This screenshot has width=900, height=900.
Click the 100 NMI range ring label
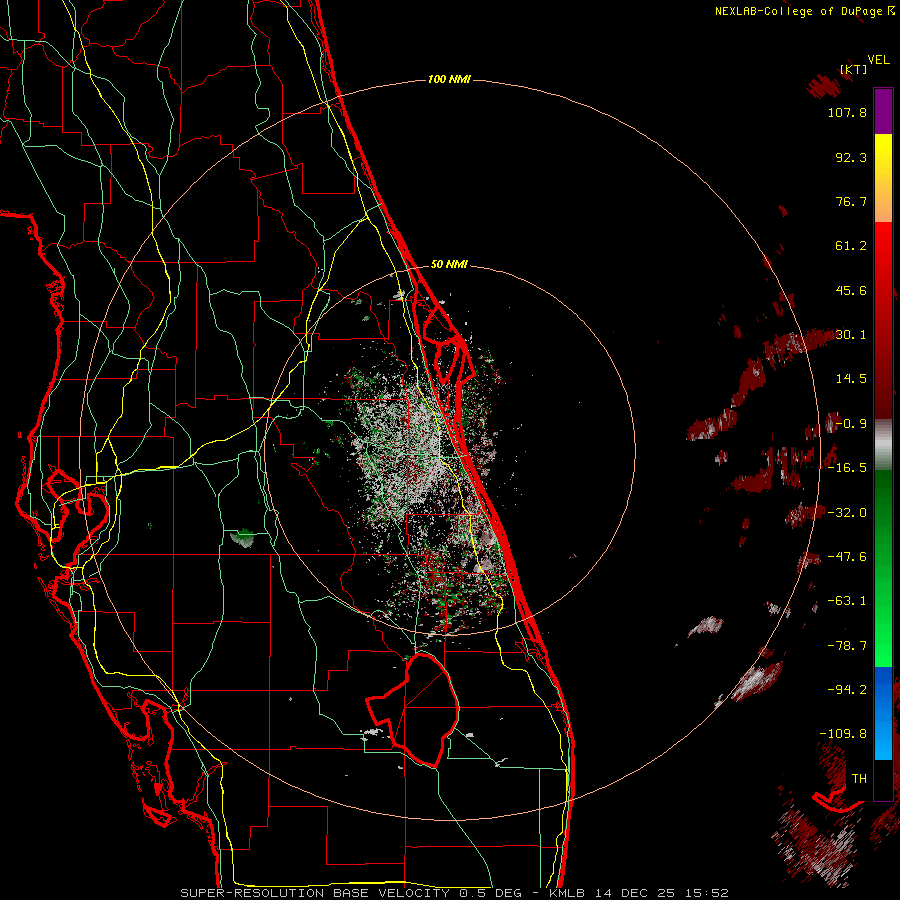pos(449,79)
